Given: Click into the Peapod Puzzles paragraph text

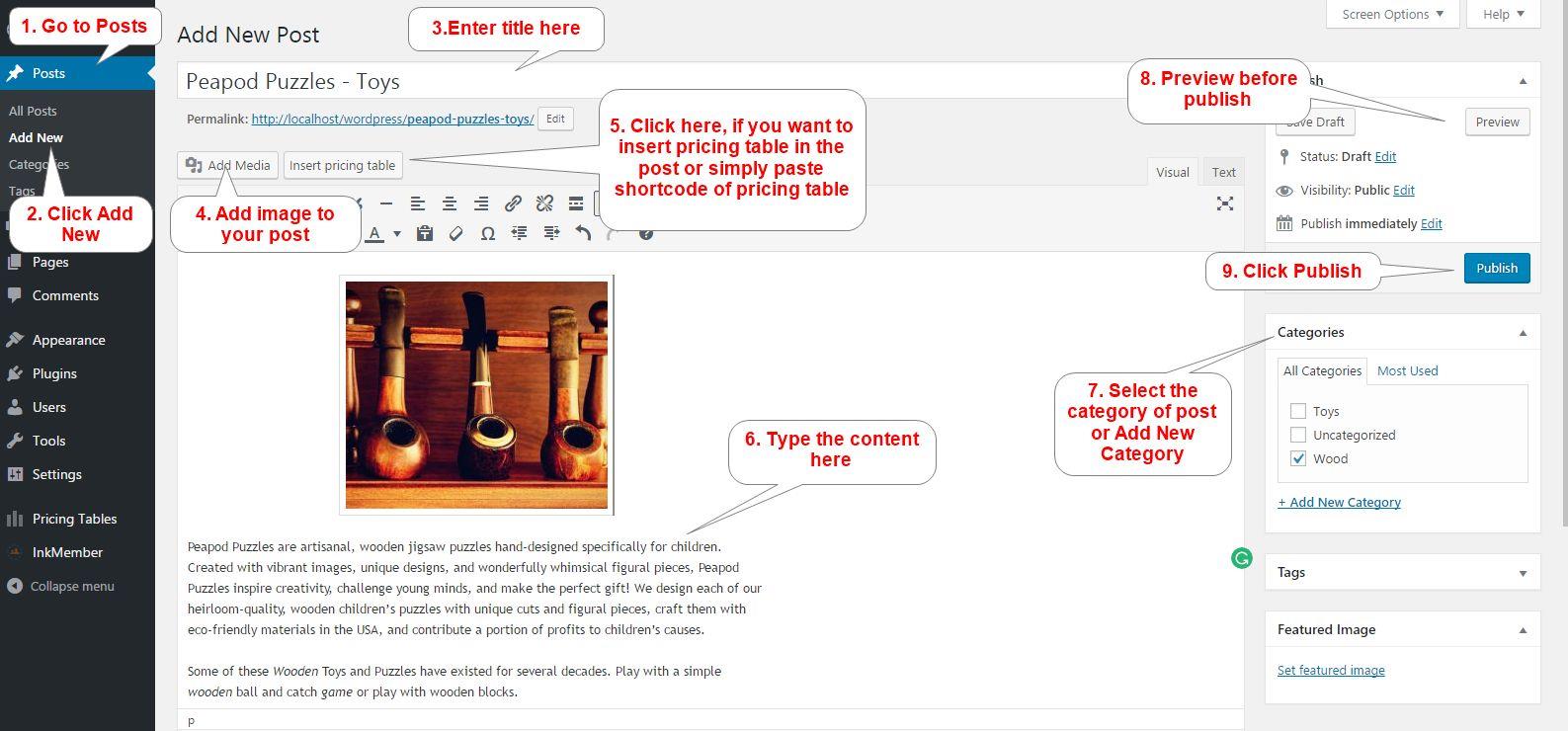Looking at the screenshot, I should pyautogui.click(x=474, y=588).
